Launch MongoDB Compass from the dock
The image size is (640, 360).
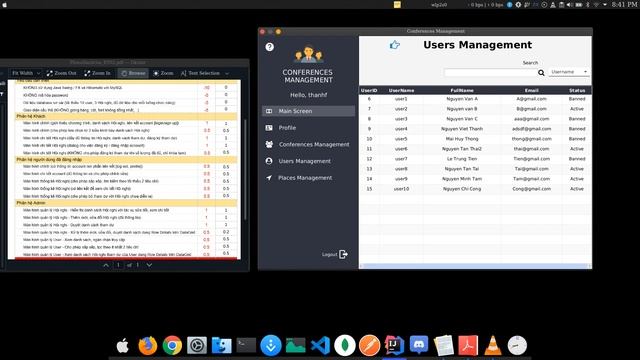pyautogui.click(x=345, y=345)
